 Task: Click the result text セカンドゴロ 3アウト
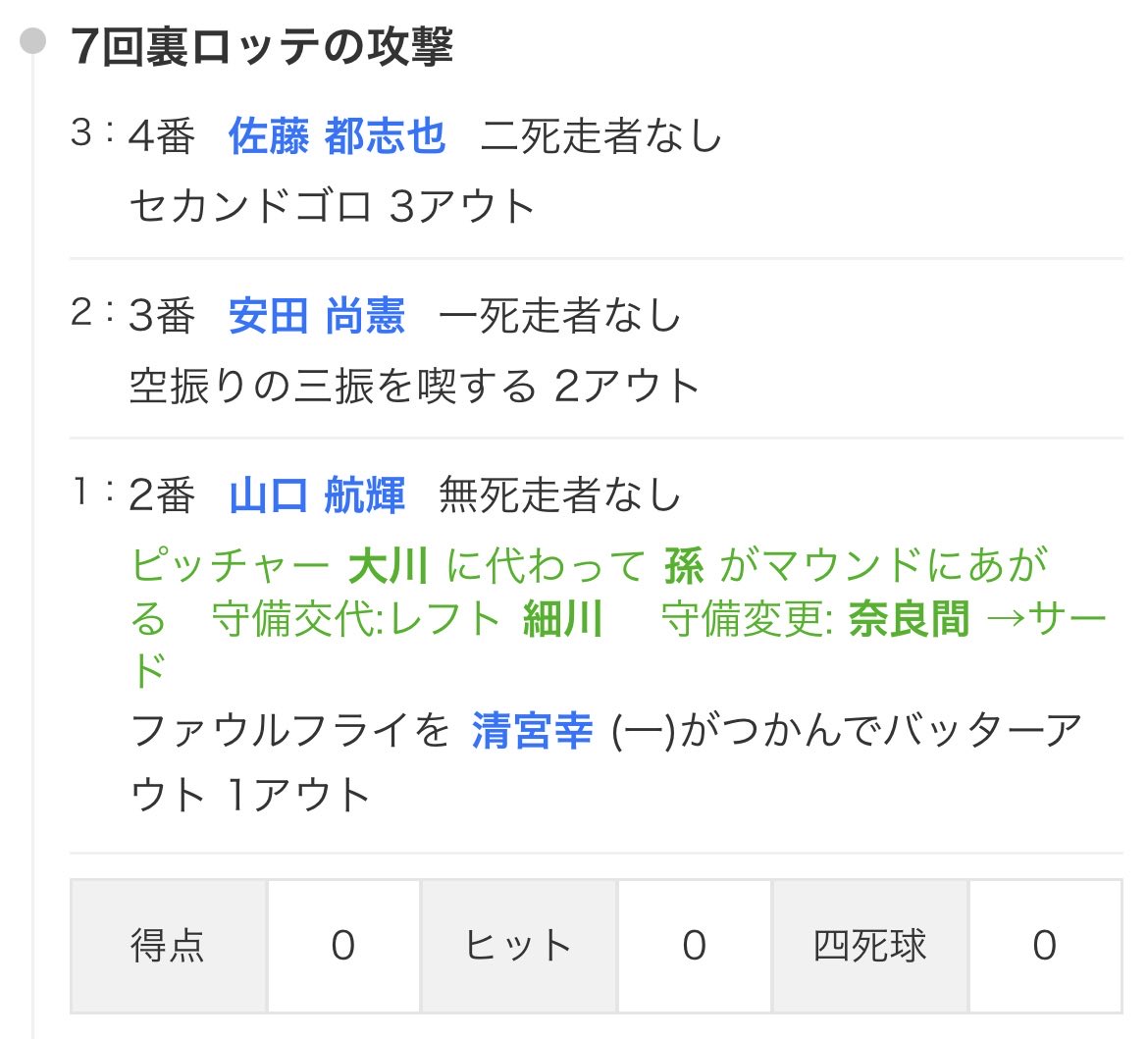(333, 206)
